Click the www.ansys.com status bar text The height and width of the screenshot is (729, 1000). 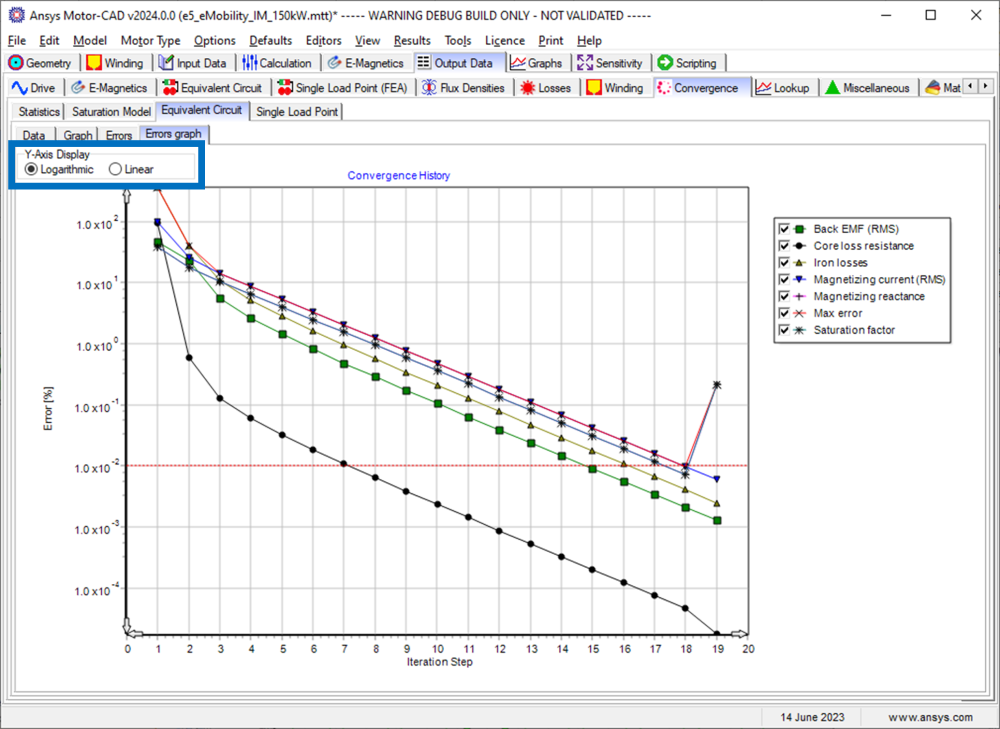(x=930, y=718)
